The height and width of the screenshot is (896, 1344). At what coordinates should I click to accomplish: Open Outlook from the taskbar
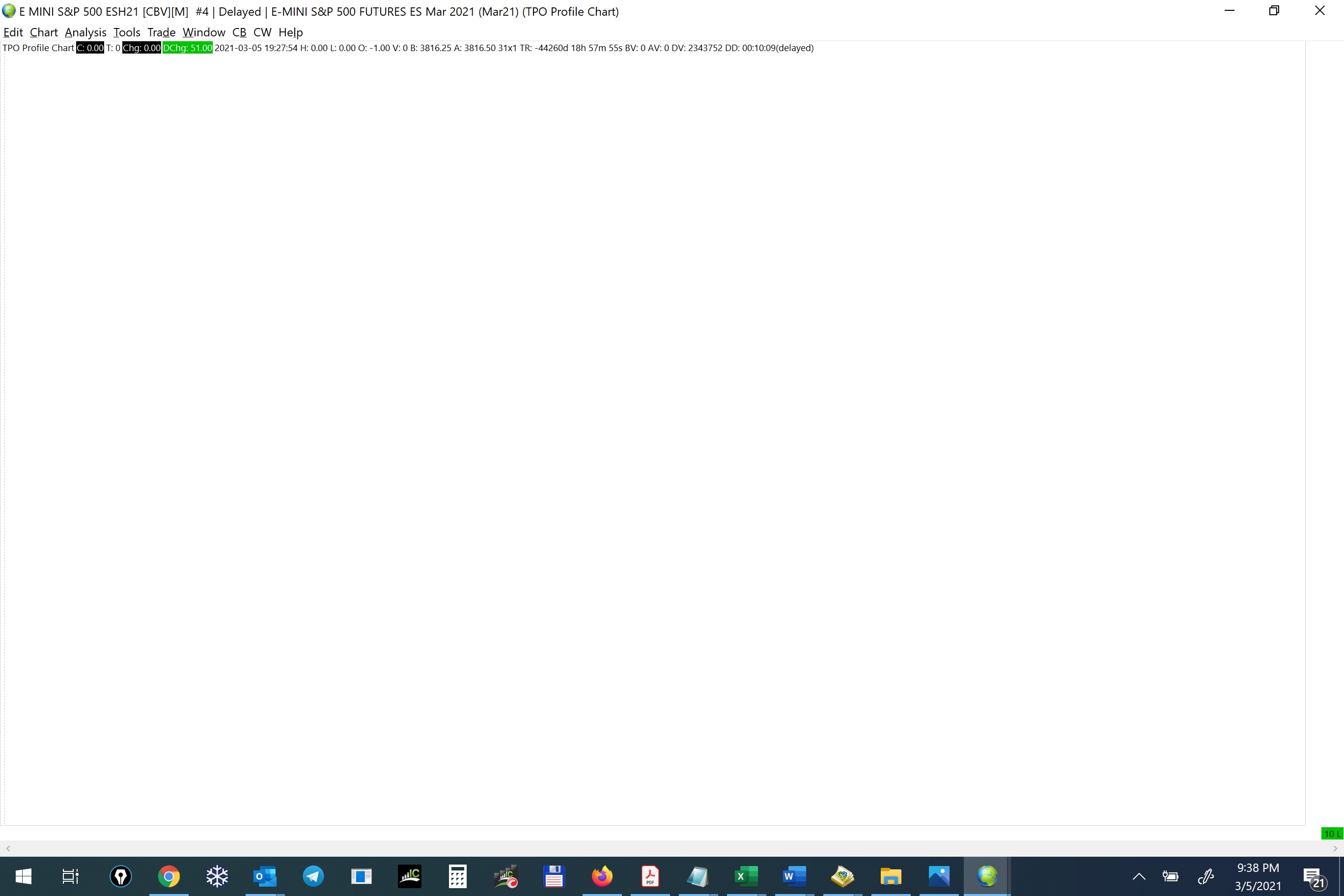click(x=265, y=876)
